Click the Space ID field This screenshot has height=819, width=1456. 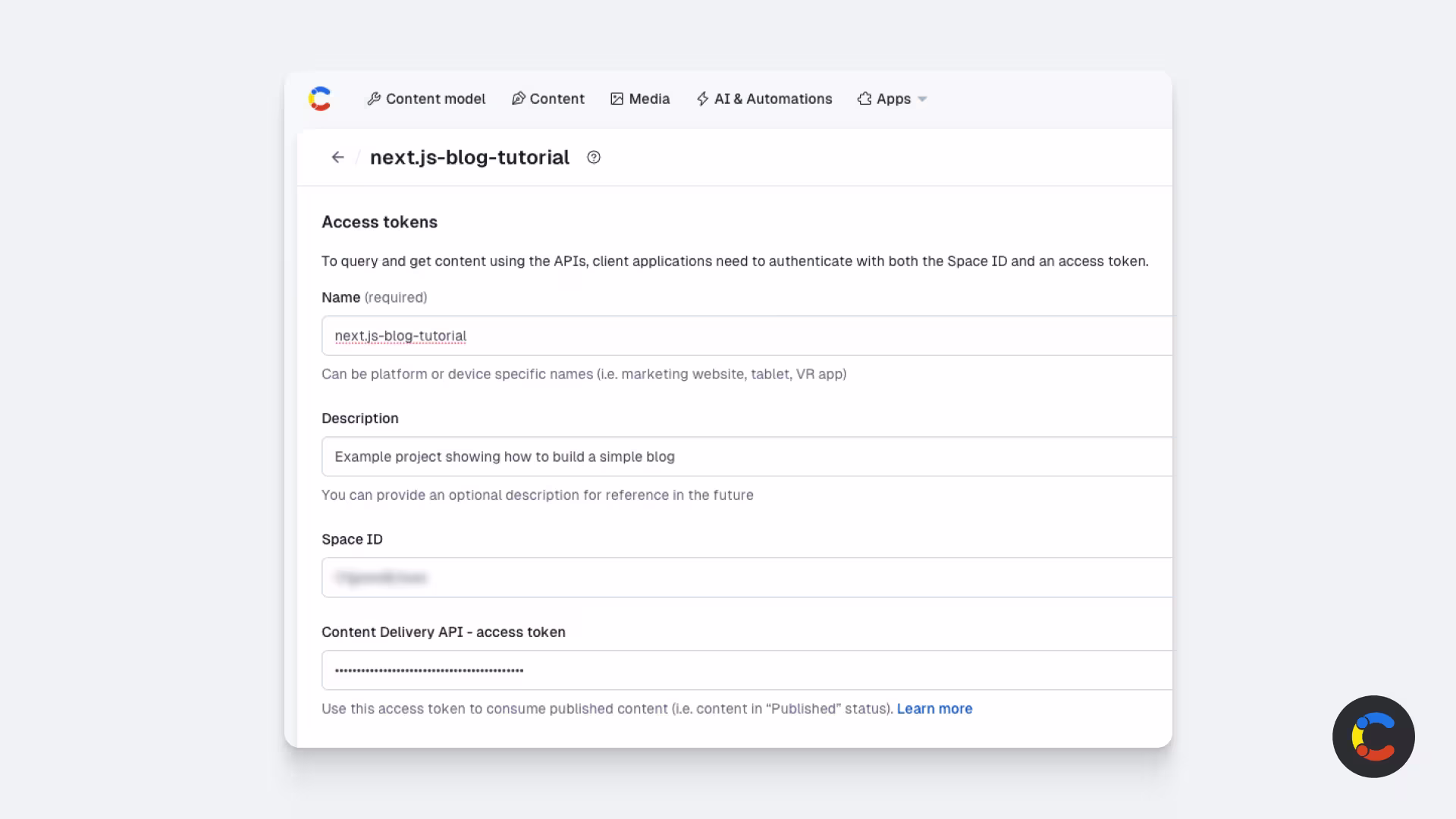[x=747, y=577]
